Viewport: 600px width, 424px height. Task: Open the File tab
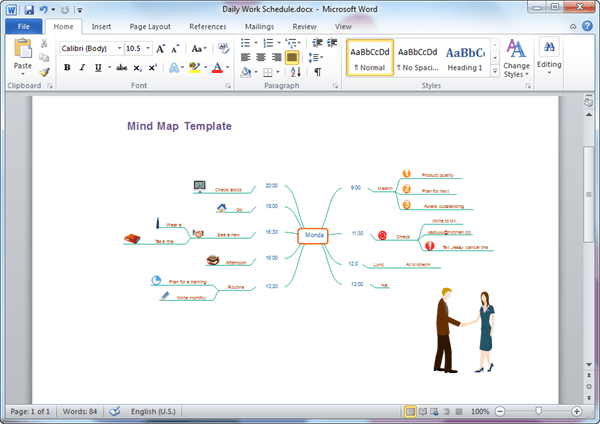pyautogui.click(x=24, y=26)
